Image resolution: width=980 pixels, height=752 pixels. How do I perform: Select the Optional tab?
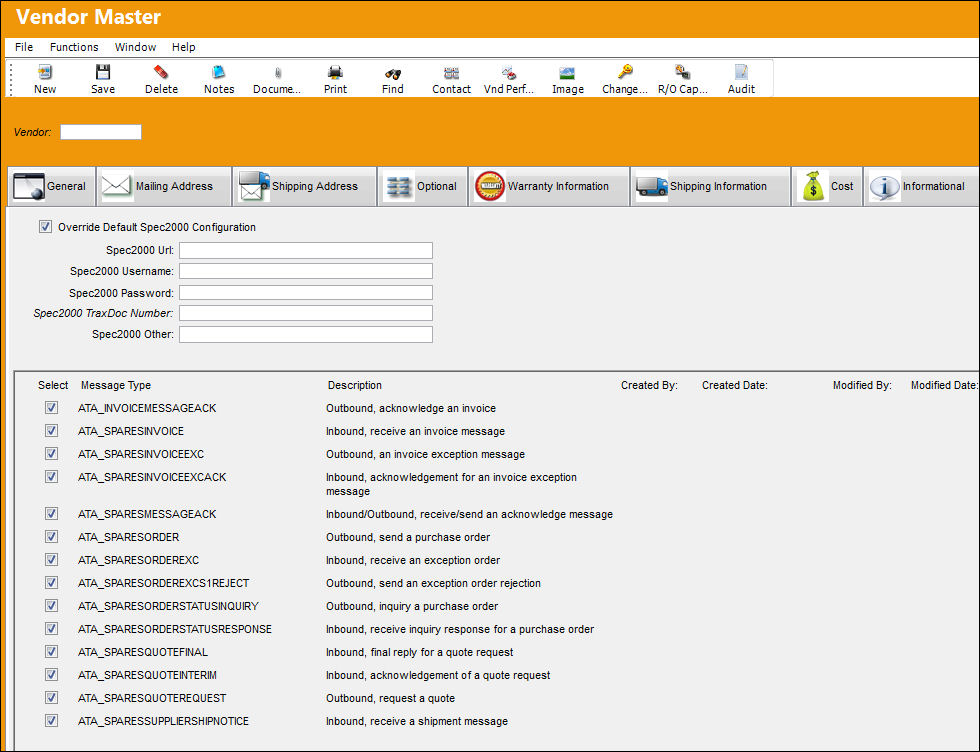(422, 186)
